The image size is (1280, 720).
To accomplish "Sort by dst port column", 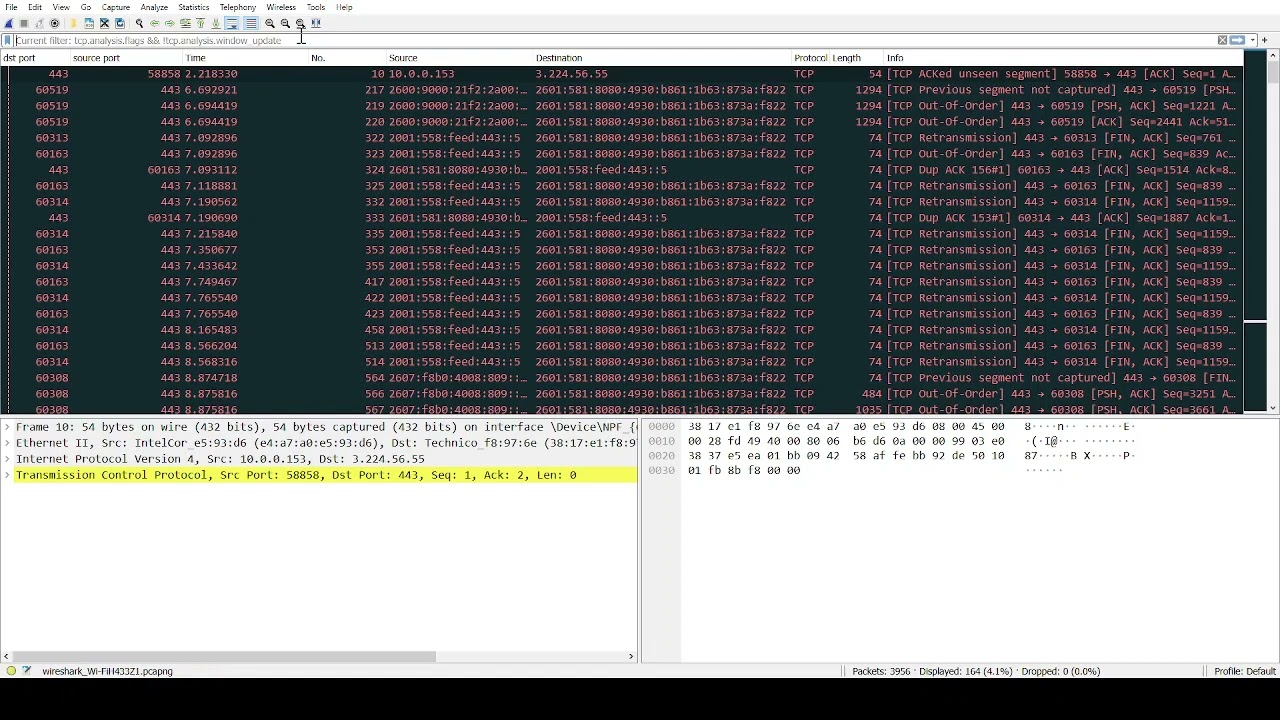I will 35,58.
